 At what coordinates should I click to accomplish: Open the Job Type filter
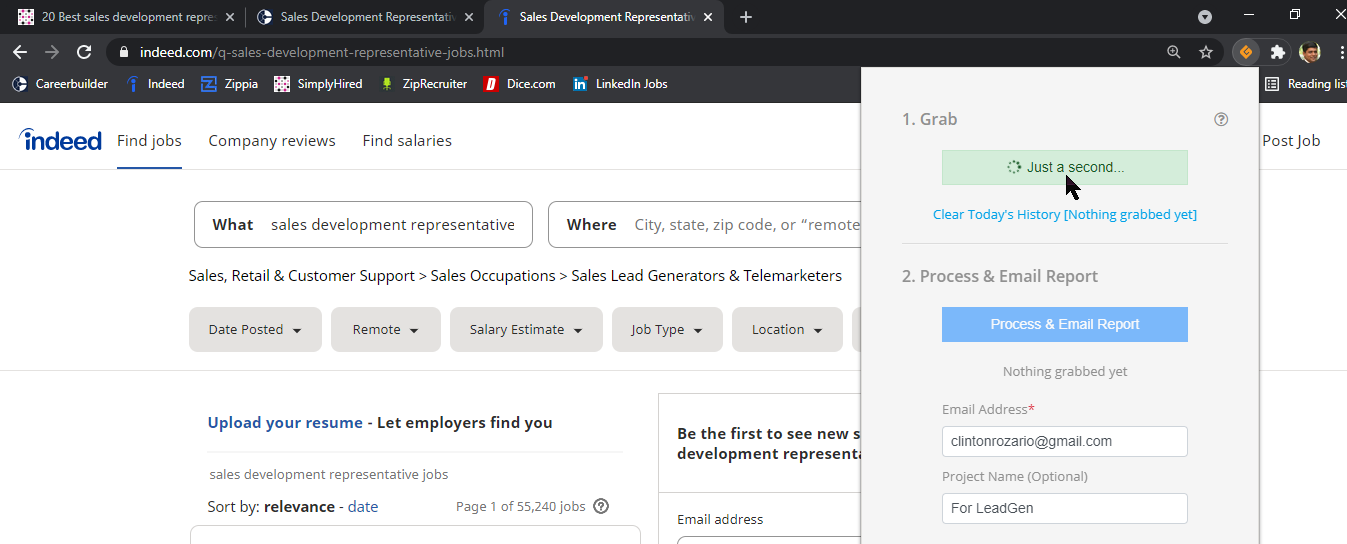[666, 330]
